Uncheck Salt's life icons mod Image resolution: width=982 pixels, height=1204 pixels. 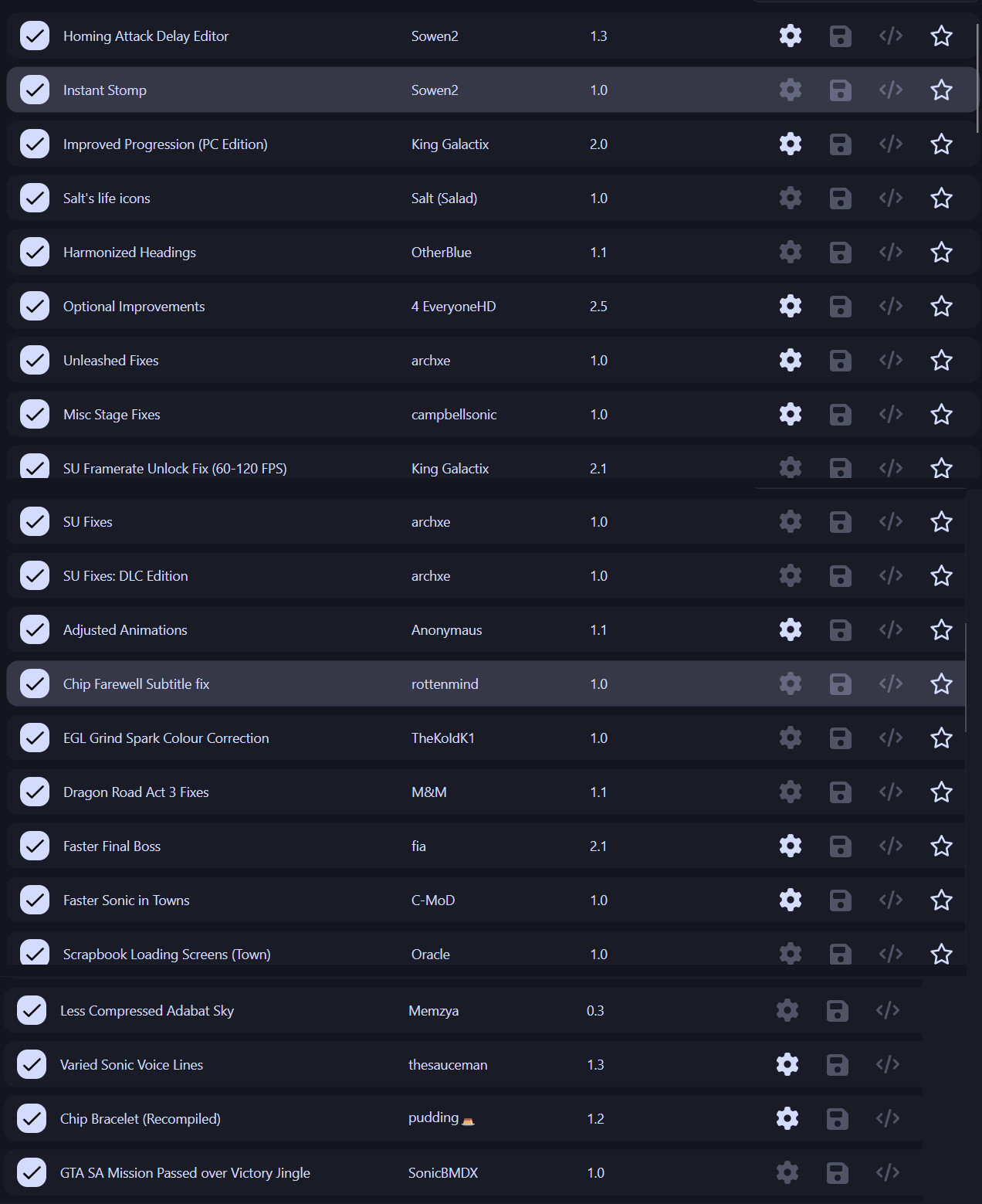pyautogui.click(x=35, y=198)
